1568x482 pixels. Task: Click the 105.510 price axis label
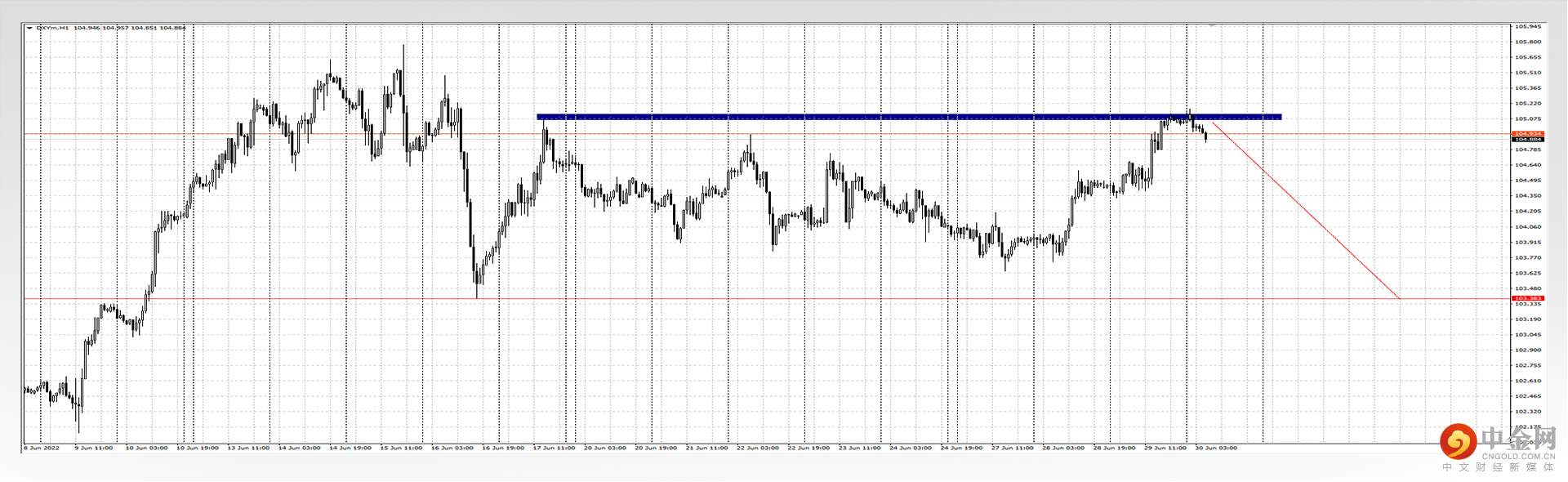pos(1528,73)
